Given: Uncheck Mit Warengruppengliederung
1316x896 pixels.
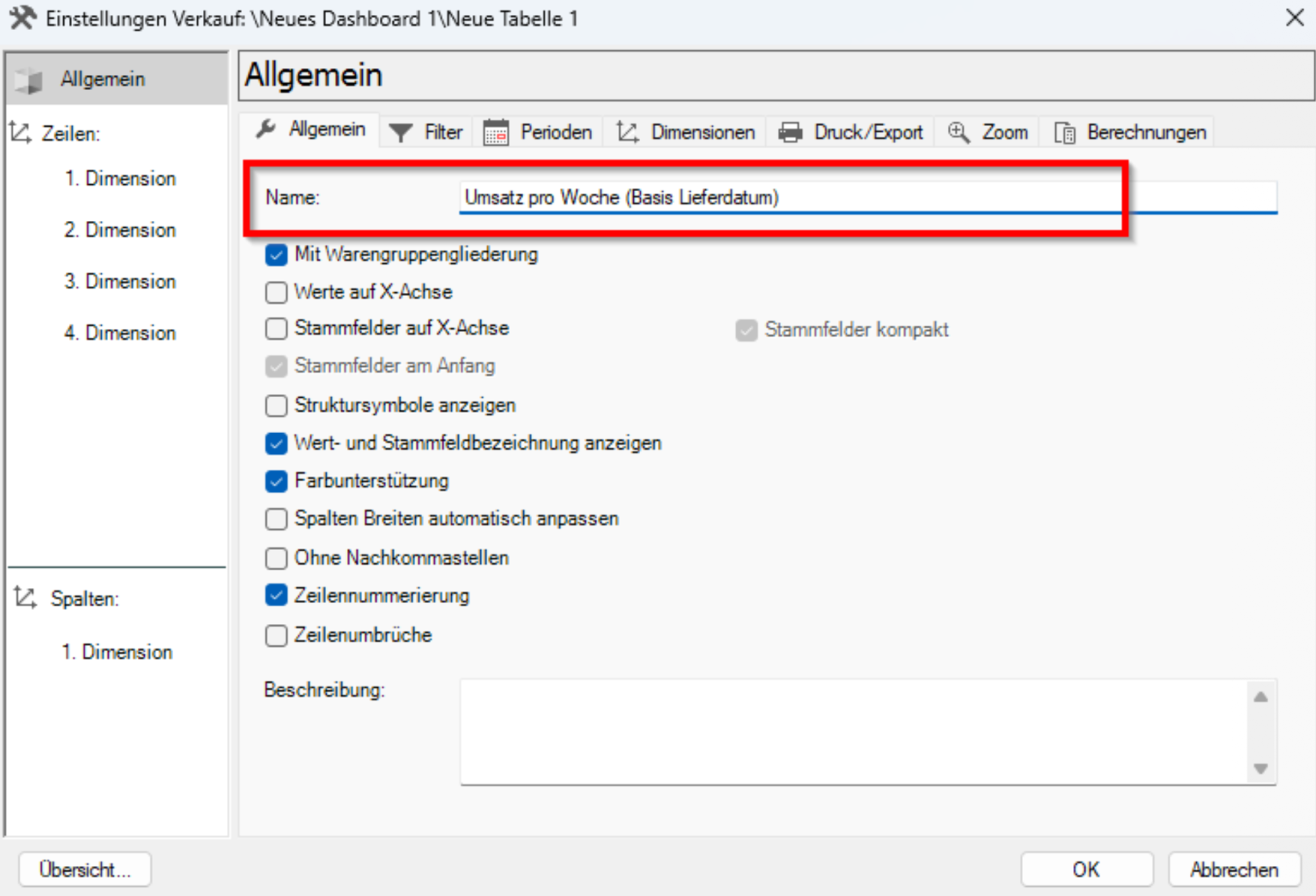Looking at the screenshot, I should tap(276, 255).
